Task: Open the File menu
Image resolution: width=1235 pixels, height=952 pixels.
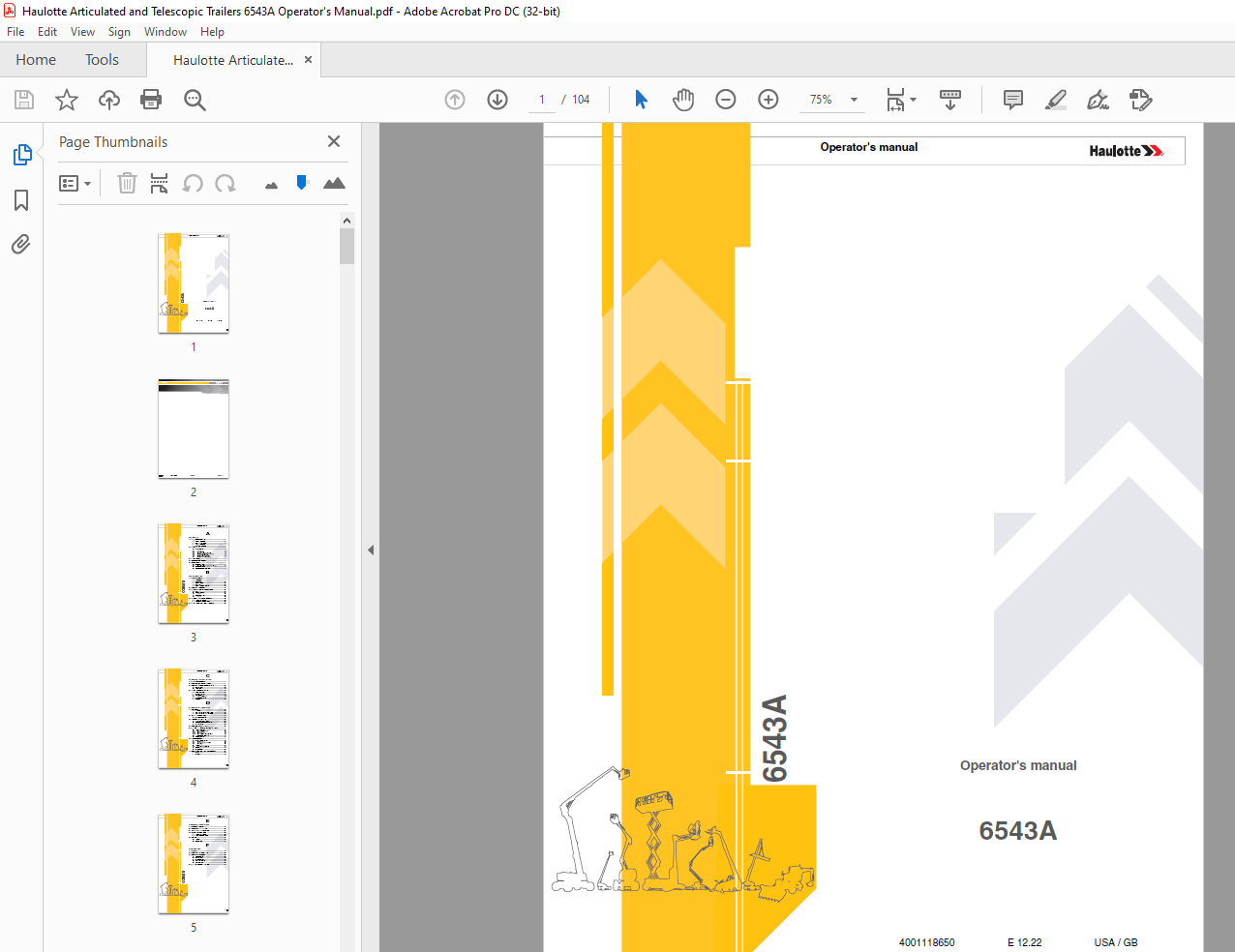Action: tap(15, 32)
